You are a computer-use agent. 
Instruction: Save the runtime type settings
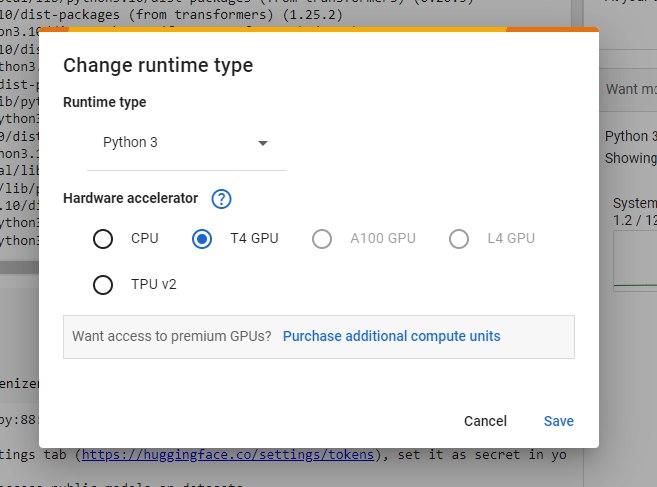(x=559, y=421)
